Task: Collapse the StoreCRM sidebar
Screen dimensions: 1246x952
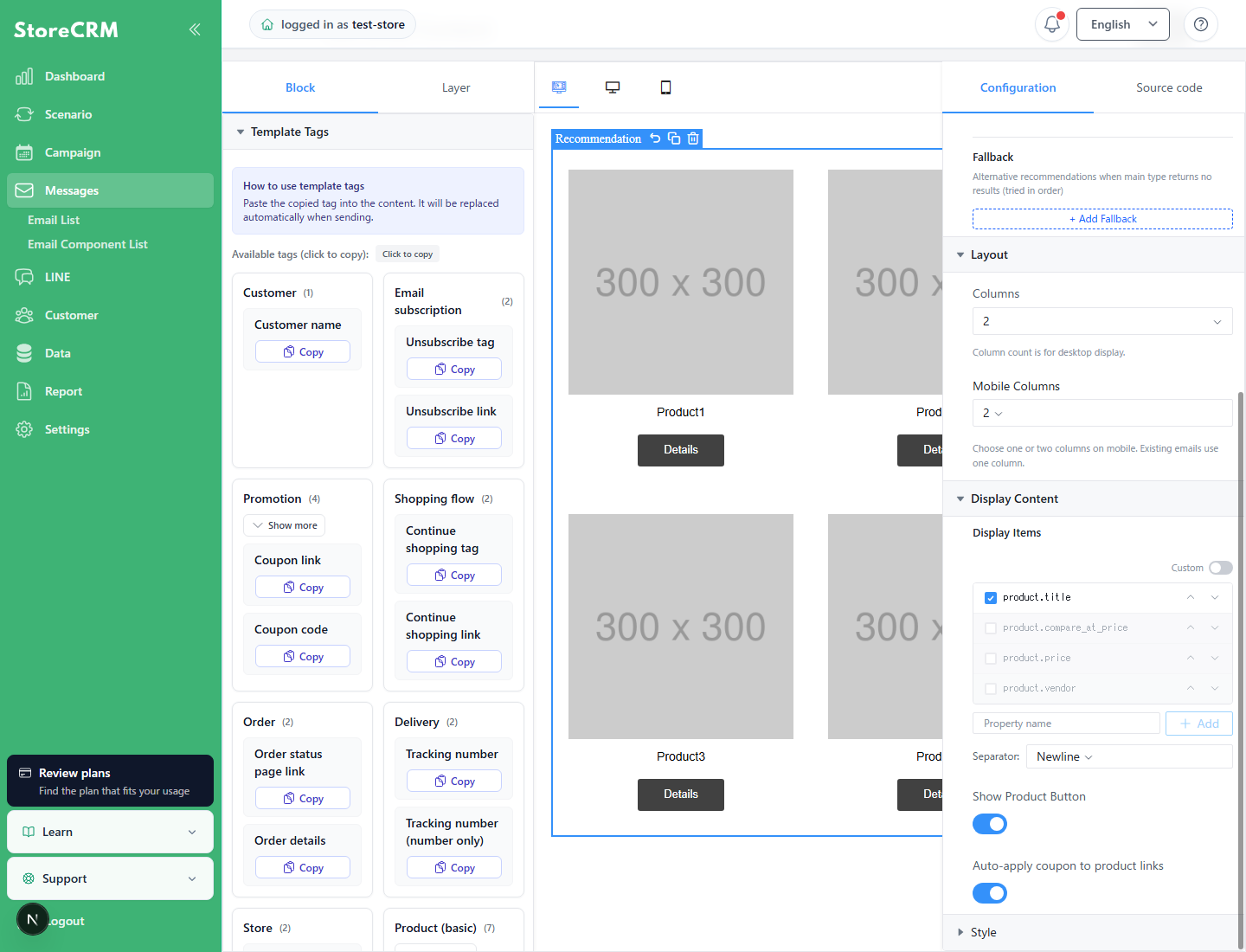Action: (195, 29)
